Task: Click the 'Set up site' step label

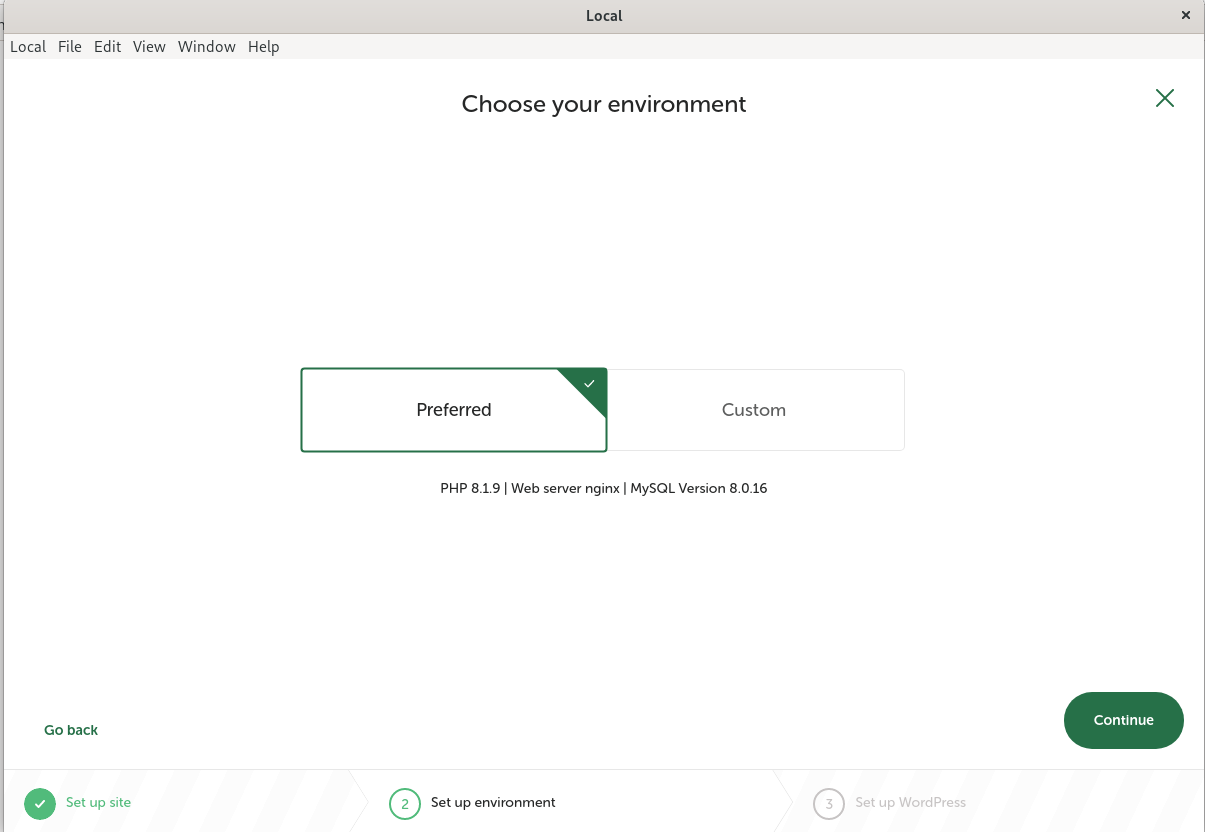Action: click(x=98, y=802)
